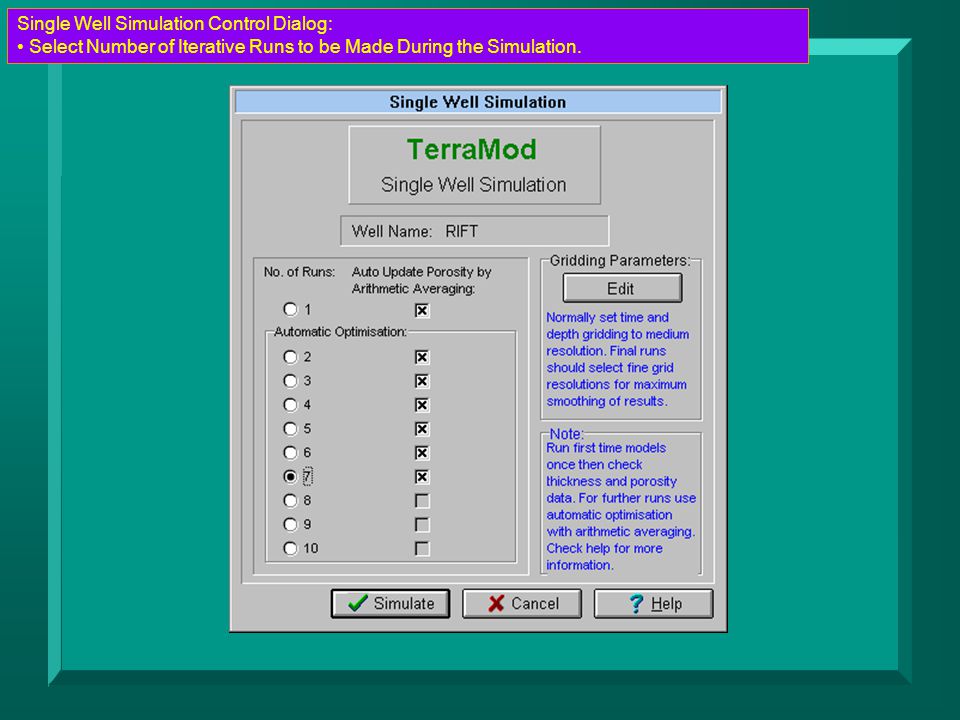Toggle averaging checkbox for run 6
This screenshot has height=720, width=960.
422,453
